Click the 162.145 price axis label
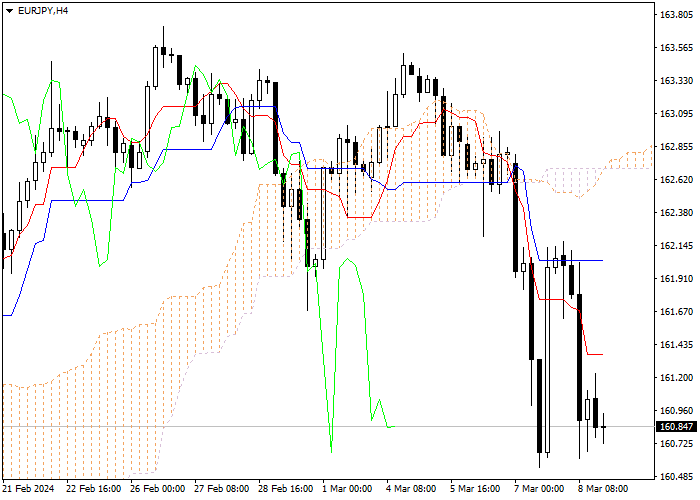Image resolution: width=700 pixels, height=500 pixels. tap(676, 246)
